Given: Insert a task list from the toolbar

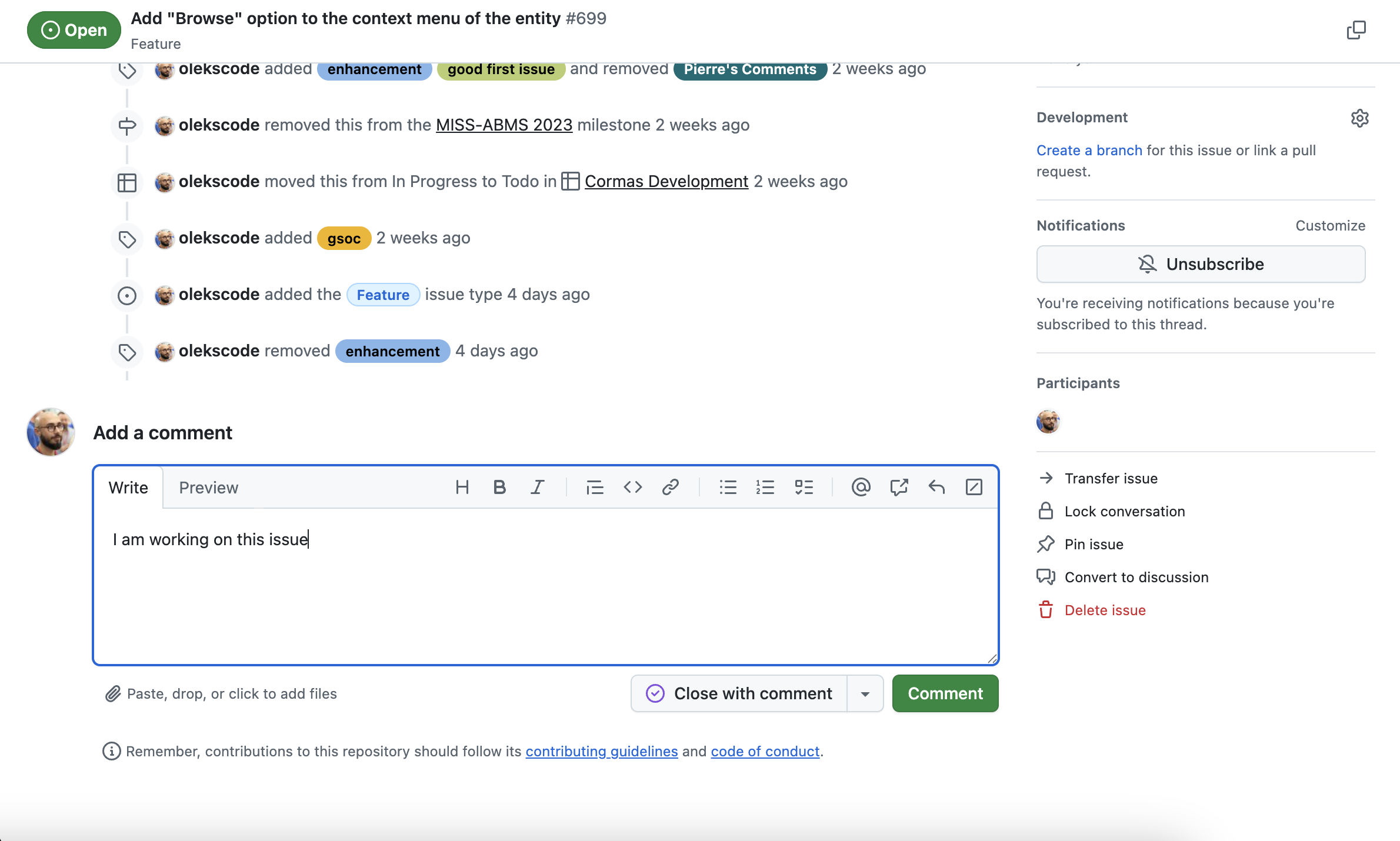Looking at the screenshot, I should [804, 487].
